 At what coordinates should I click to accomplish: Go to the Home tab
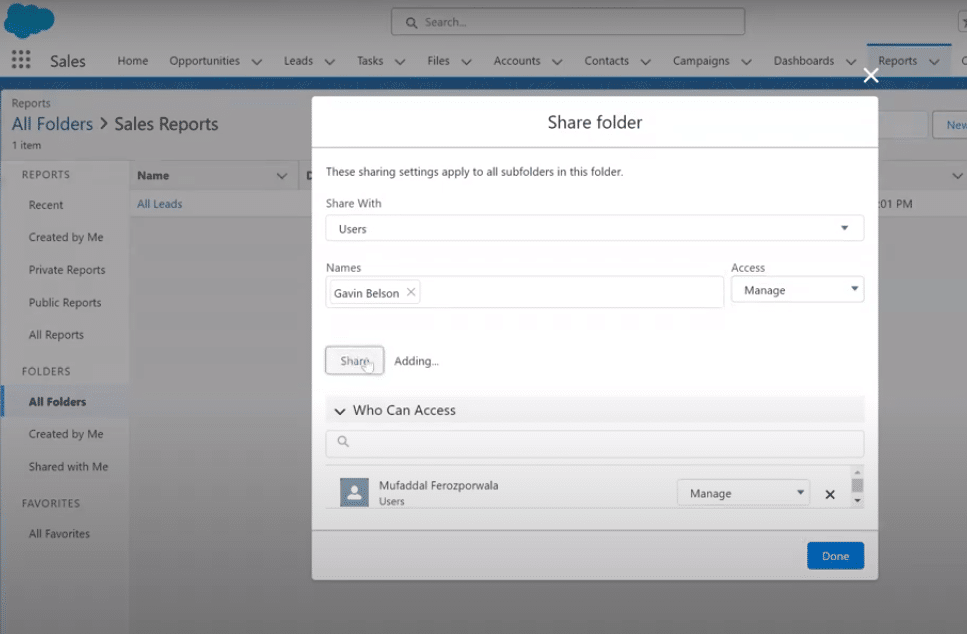(133, 60)
